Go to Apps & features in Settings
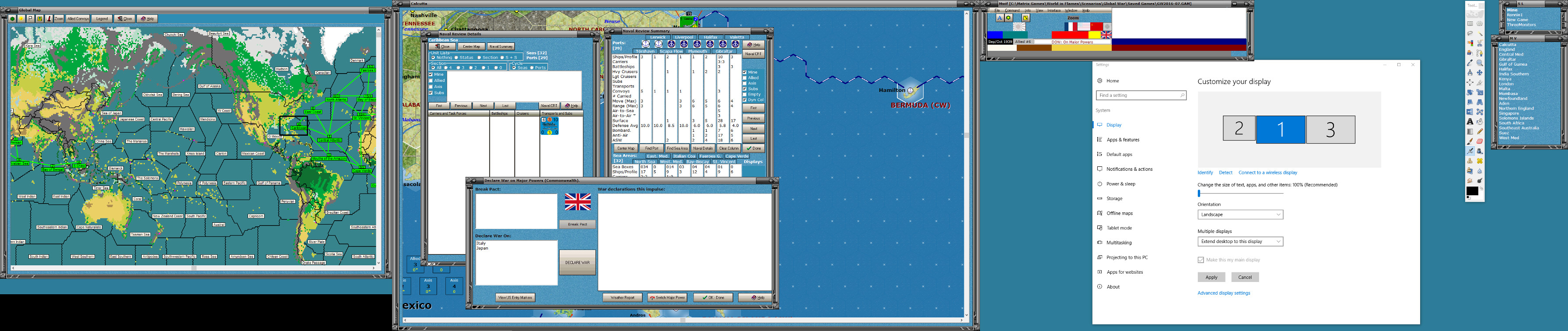1568x331 pixels. pos(1123,140)
